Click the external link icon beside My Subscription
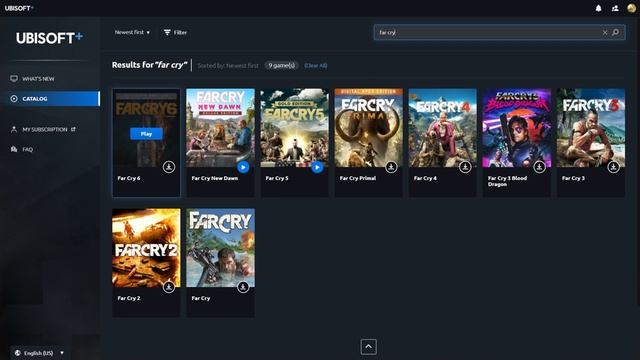The height and width of the screenshot is (360, 640). pos(73,129)
